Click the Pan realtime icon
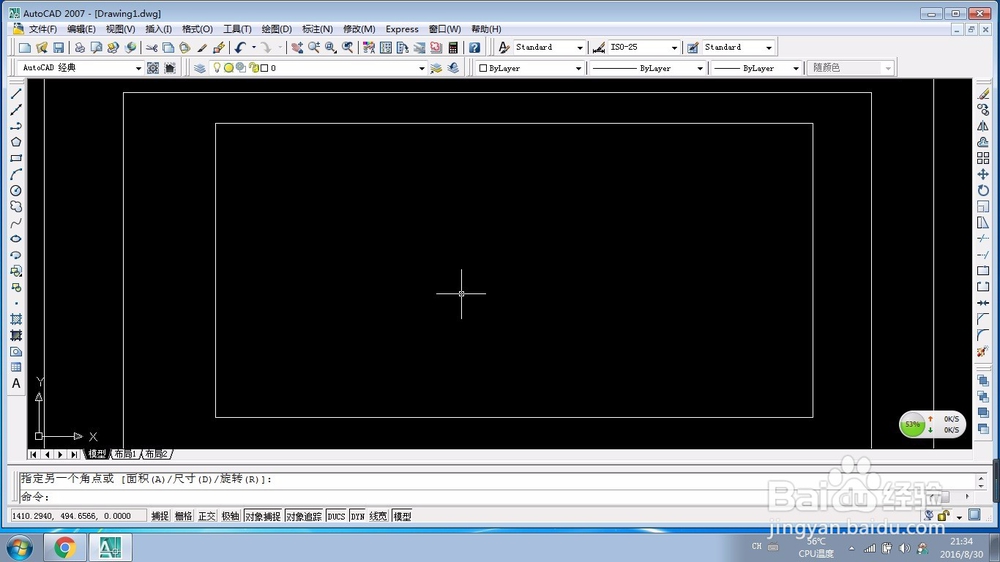Viewport: 1000px width, 562px height. (x=297, y=47)
